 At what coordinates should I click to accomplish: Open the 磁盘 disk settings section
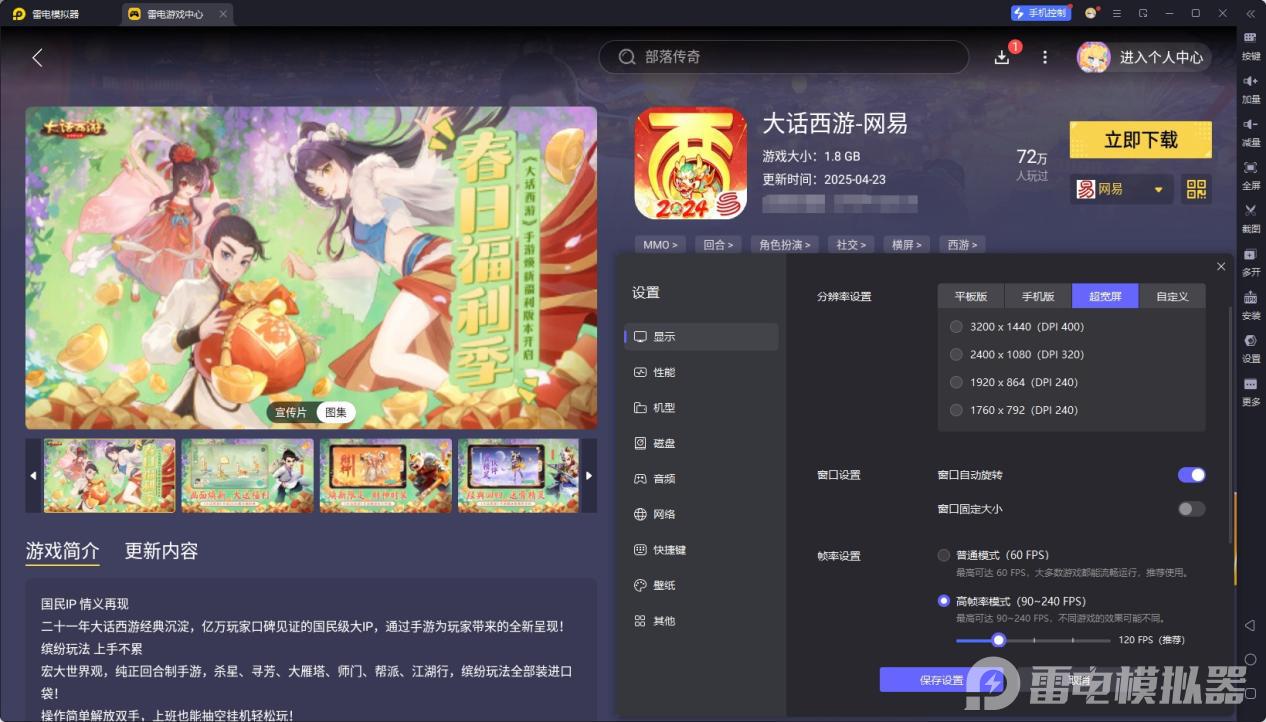click(x=701, y=443)
